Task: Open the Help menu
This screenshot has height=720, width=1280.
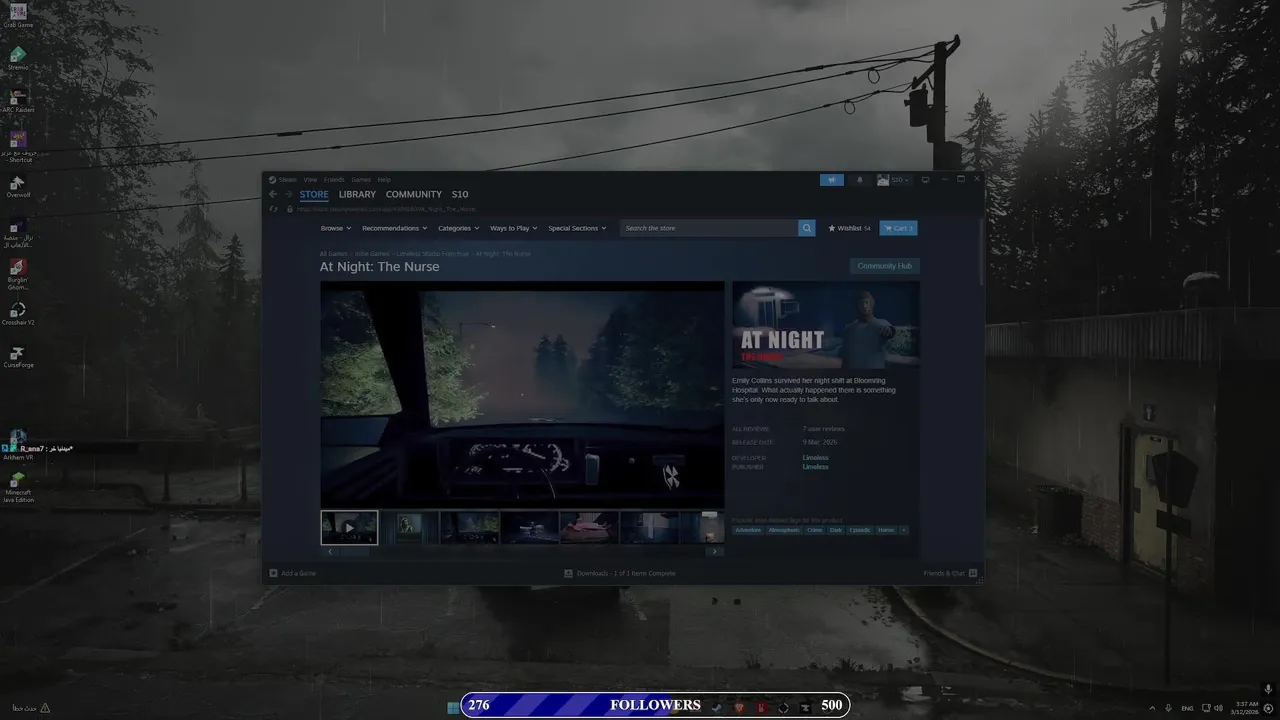Action: (384, 180)
